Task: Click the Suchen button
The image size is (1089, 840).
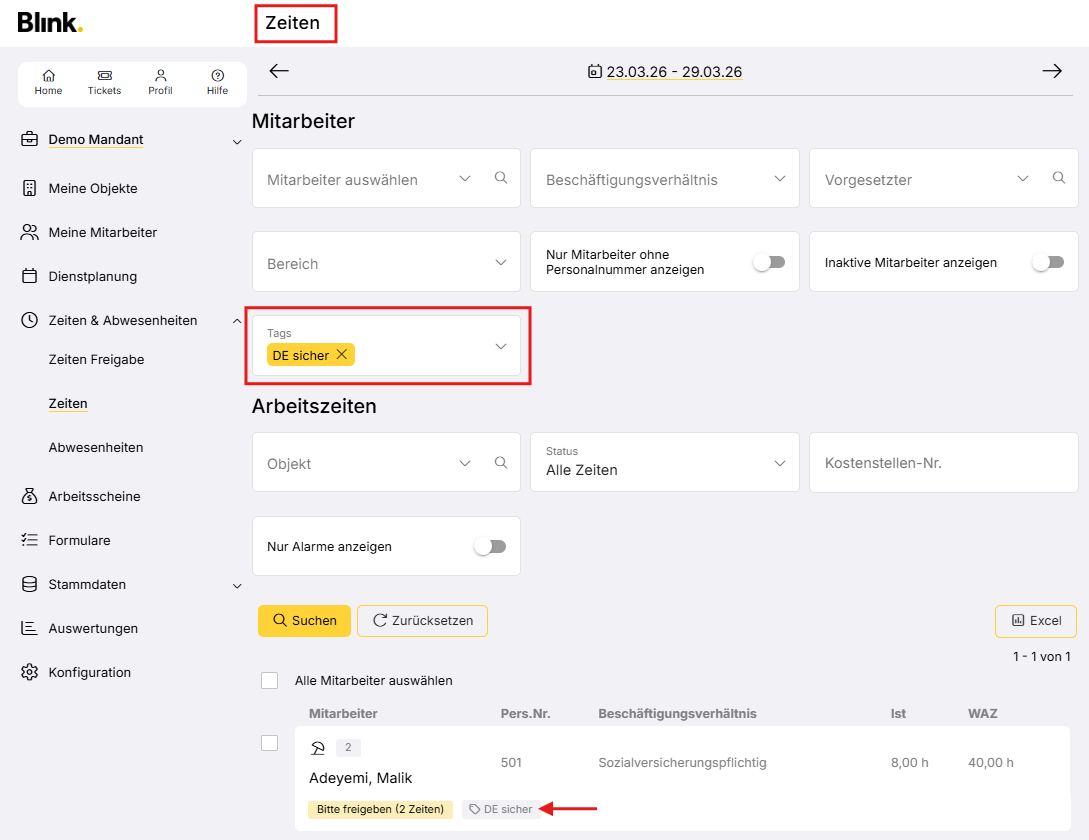Action: tap(304, 621)
